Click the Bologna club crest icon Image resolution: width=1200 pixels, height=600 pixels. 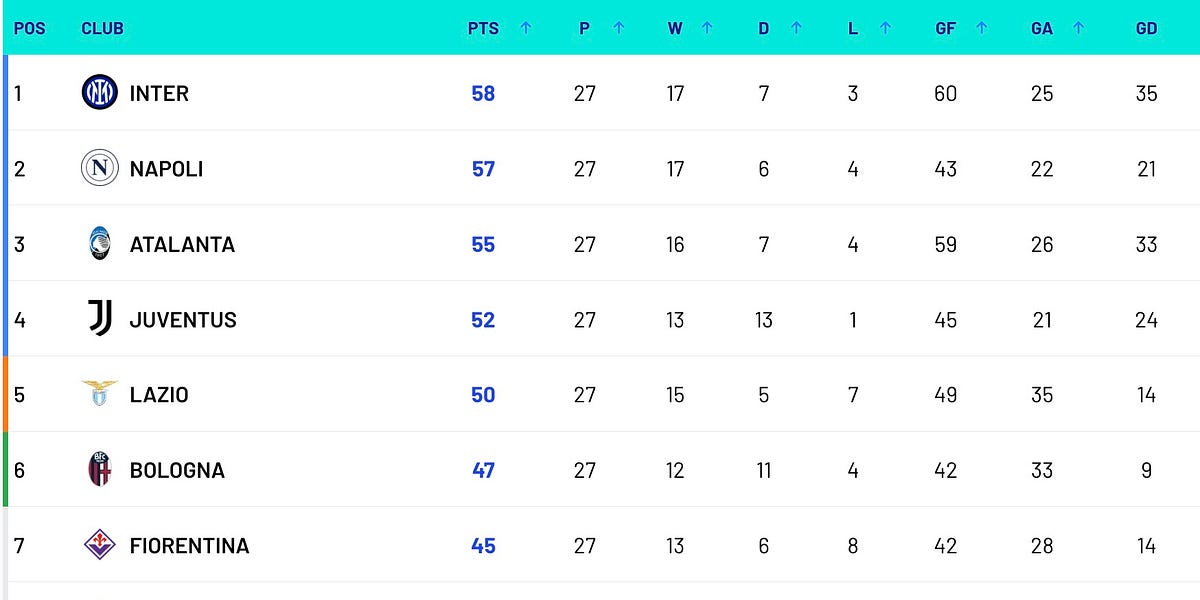point(100,470)
